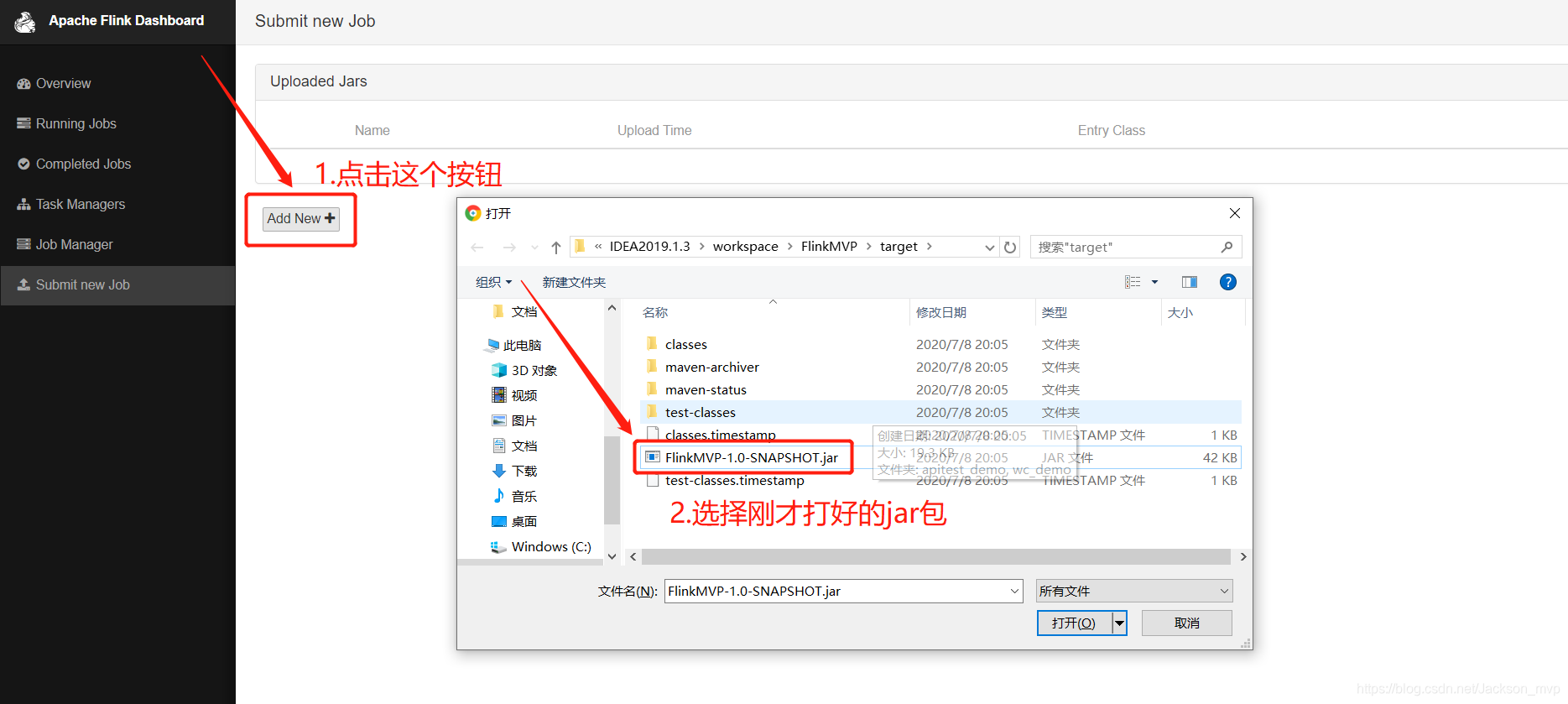Go back in the file dialog

click(477, 247)
